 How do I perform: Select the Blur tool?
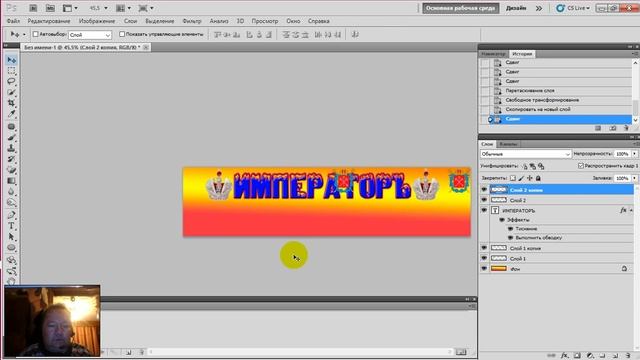coord(11,192)
